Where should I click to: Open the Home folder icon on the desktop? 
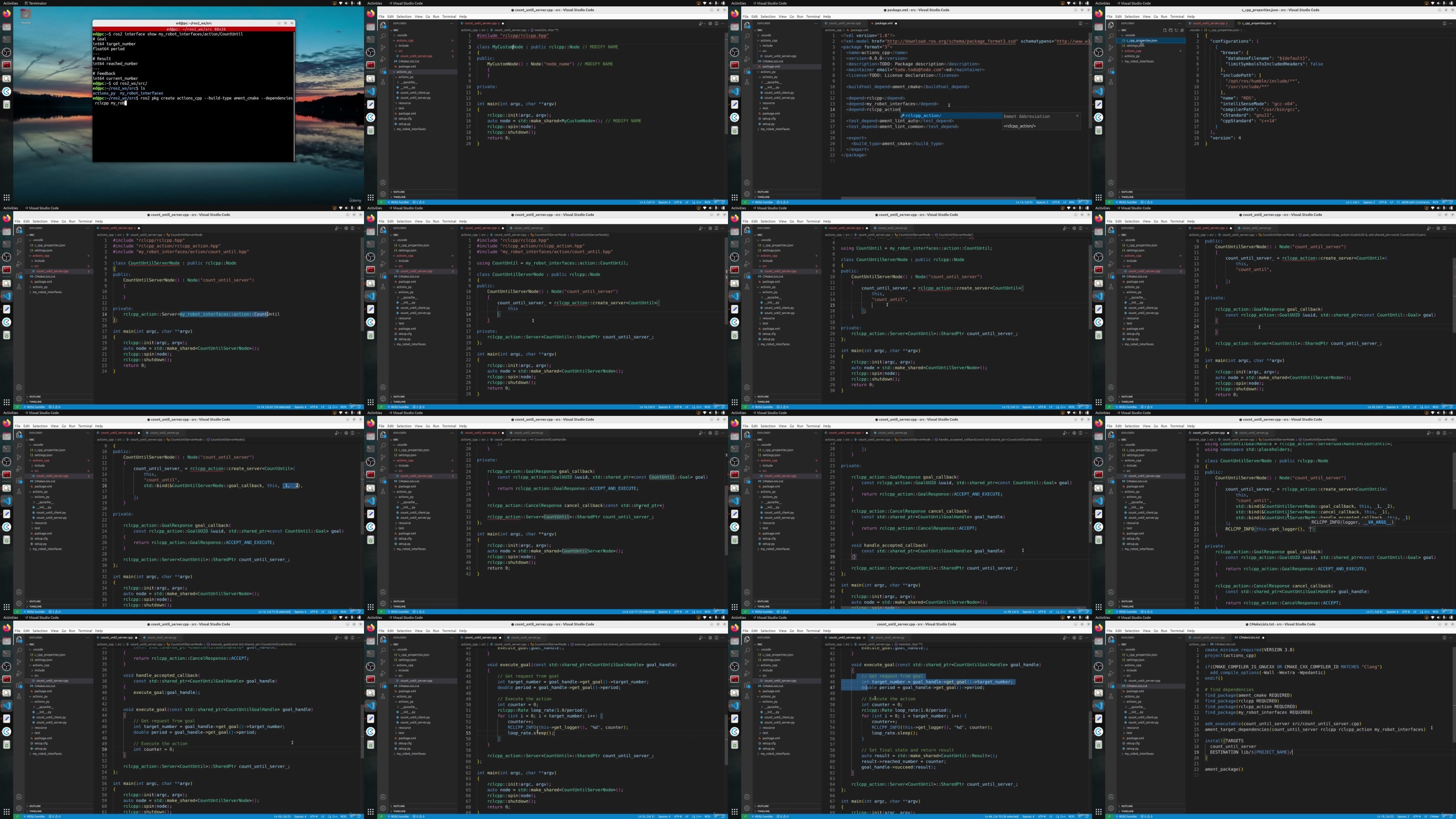(x=25, y=15)
